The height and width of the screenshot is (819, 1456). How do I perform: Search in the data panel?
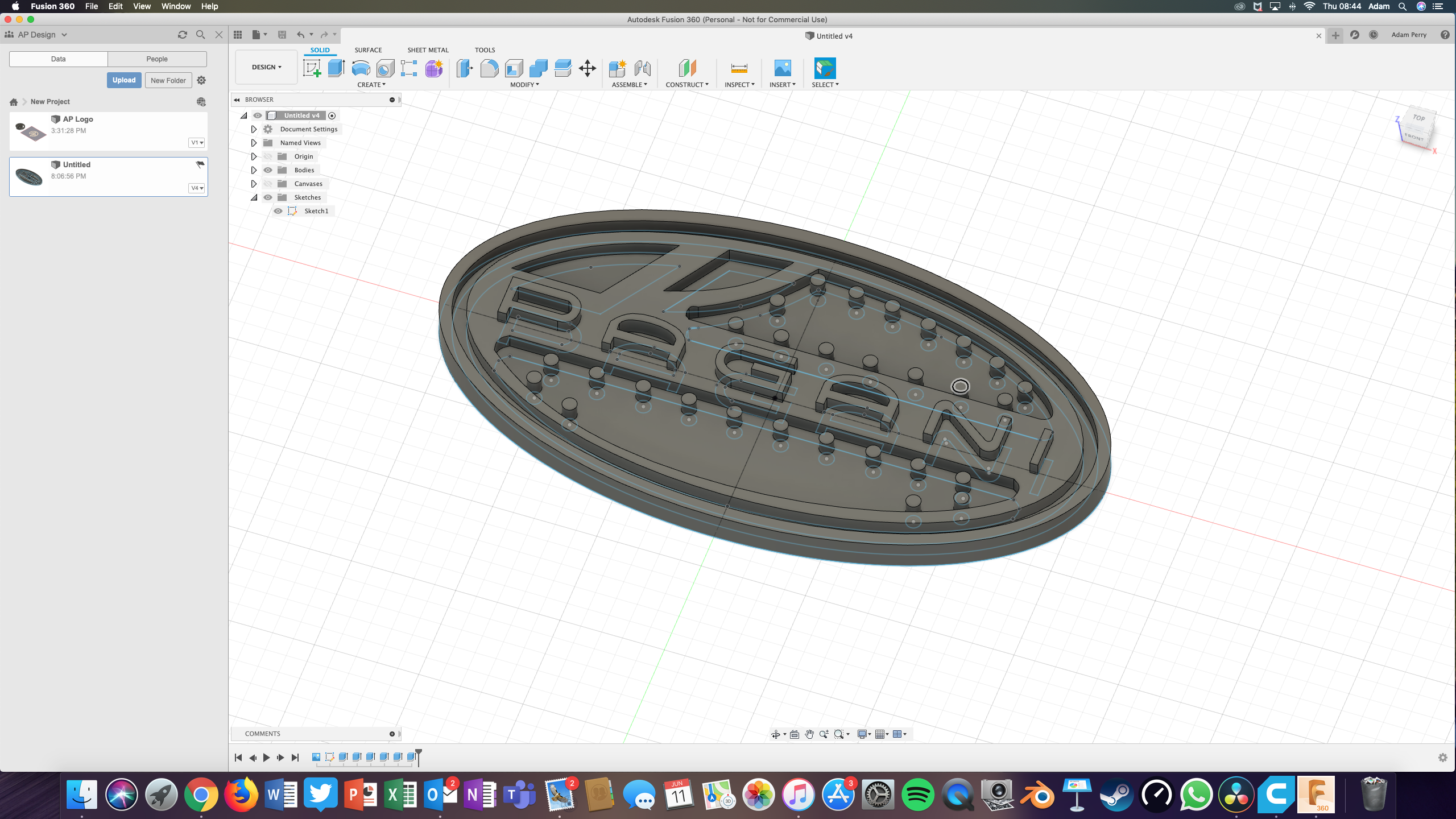point(200,35)
